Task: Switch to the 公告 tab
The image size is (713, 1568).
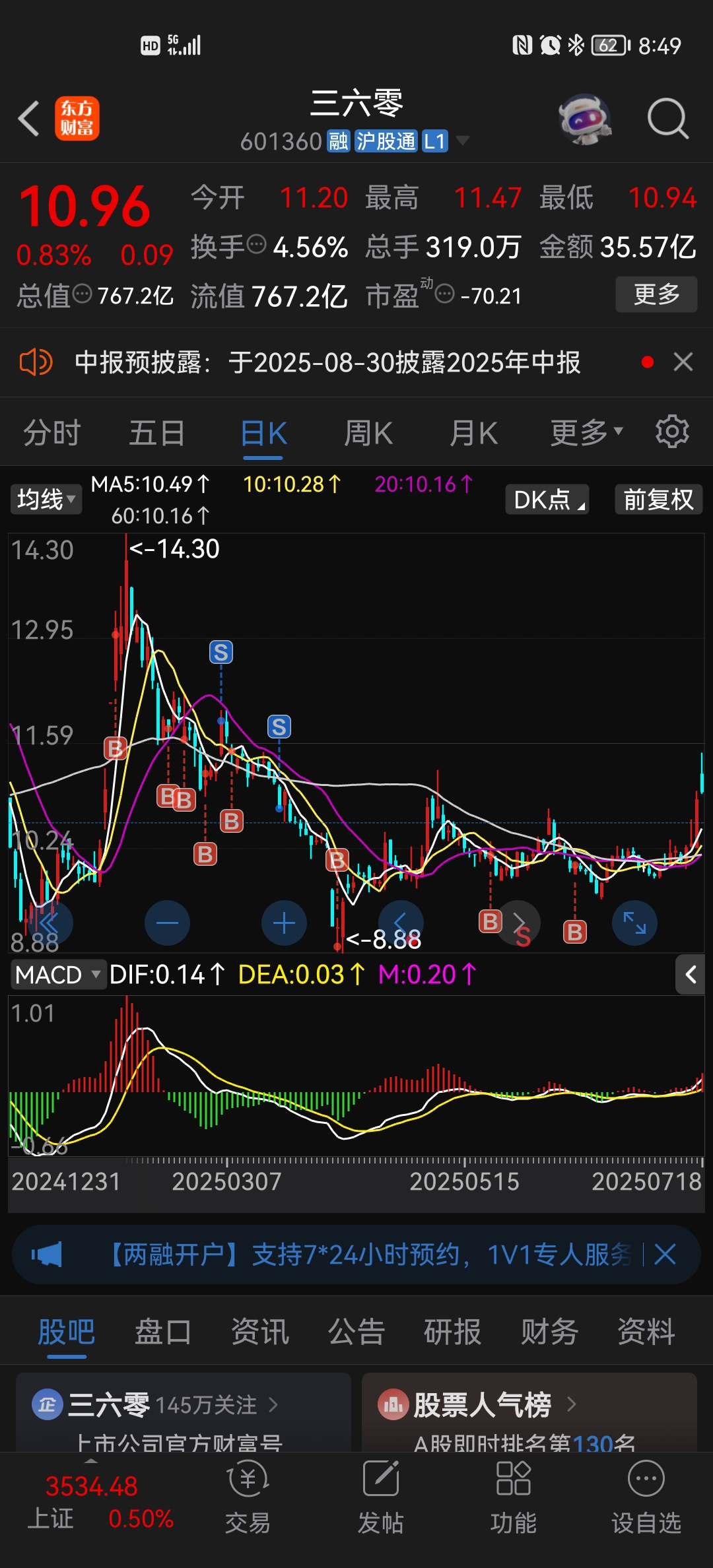Action: [356, 1332]
